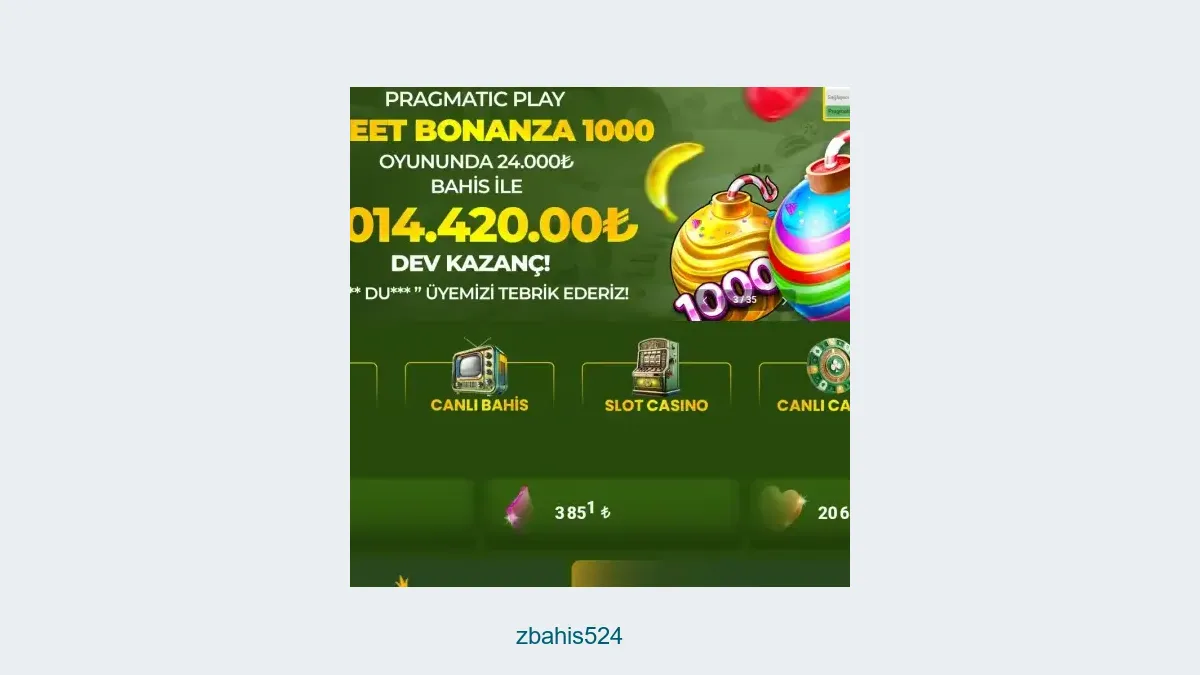Tap the pink gem icon
Viewport: 1200px width, 675px height.
[x=518, y=510]
